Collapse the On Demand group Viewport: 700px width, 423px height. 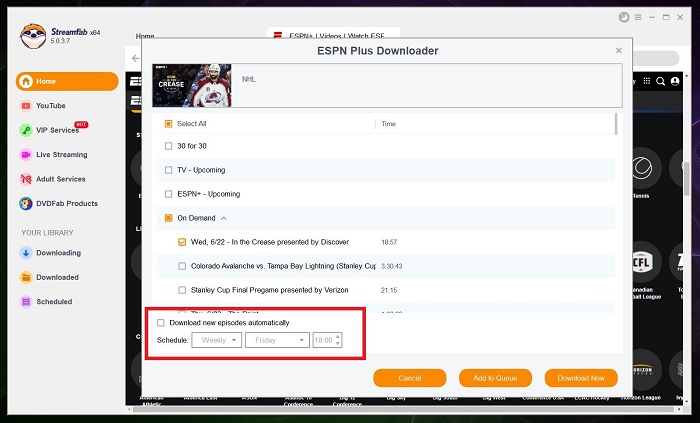224,218
